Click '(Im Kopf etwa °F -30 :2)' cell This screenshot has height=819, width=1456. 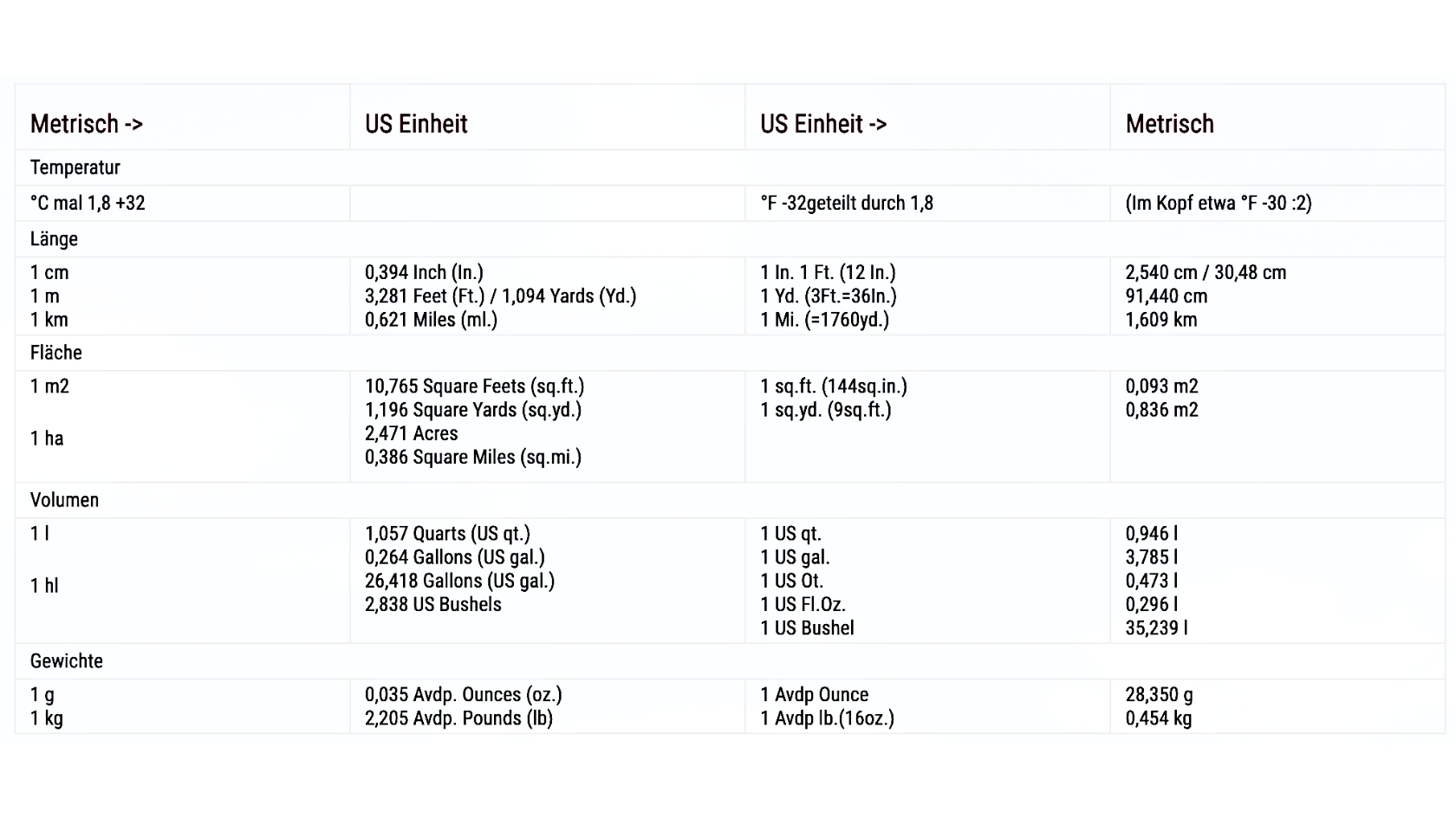(1219, 203)
